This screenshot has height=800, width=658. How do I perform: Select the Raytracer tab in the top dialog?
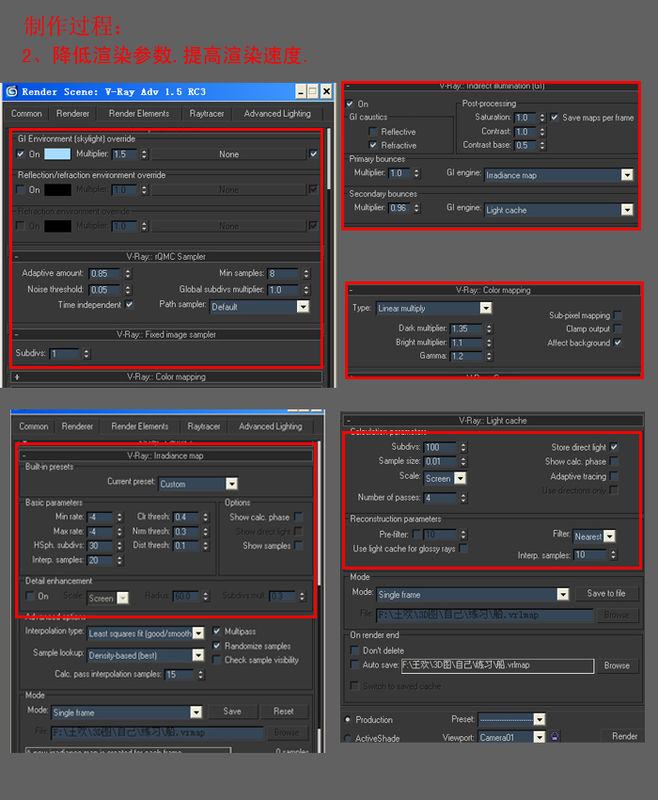coord(207,113)
